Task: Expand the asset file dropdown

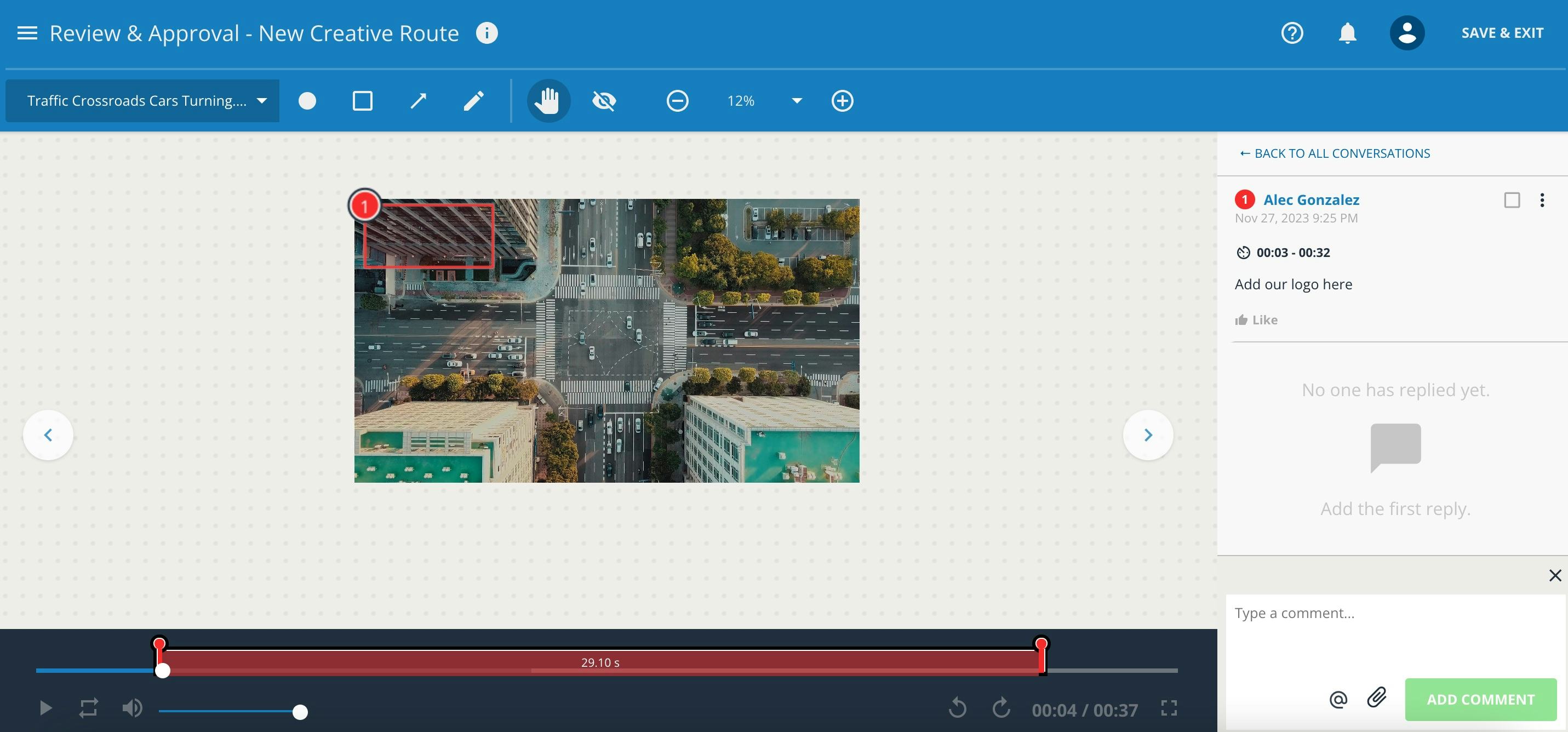Action: pos(261,100)
